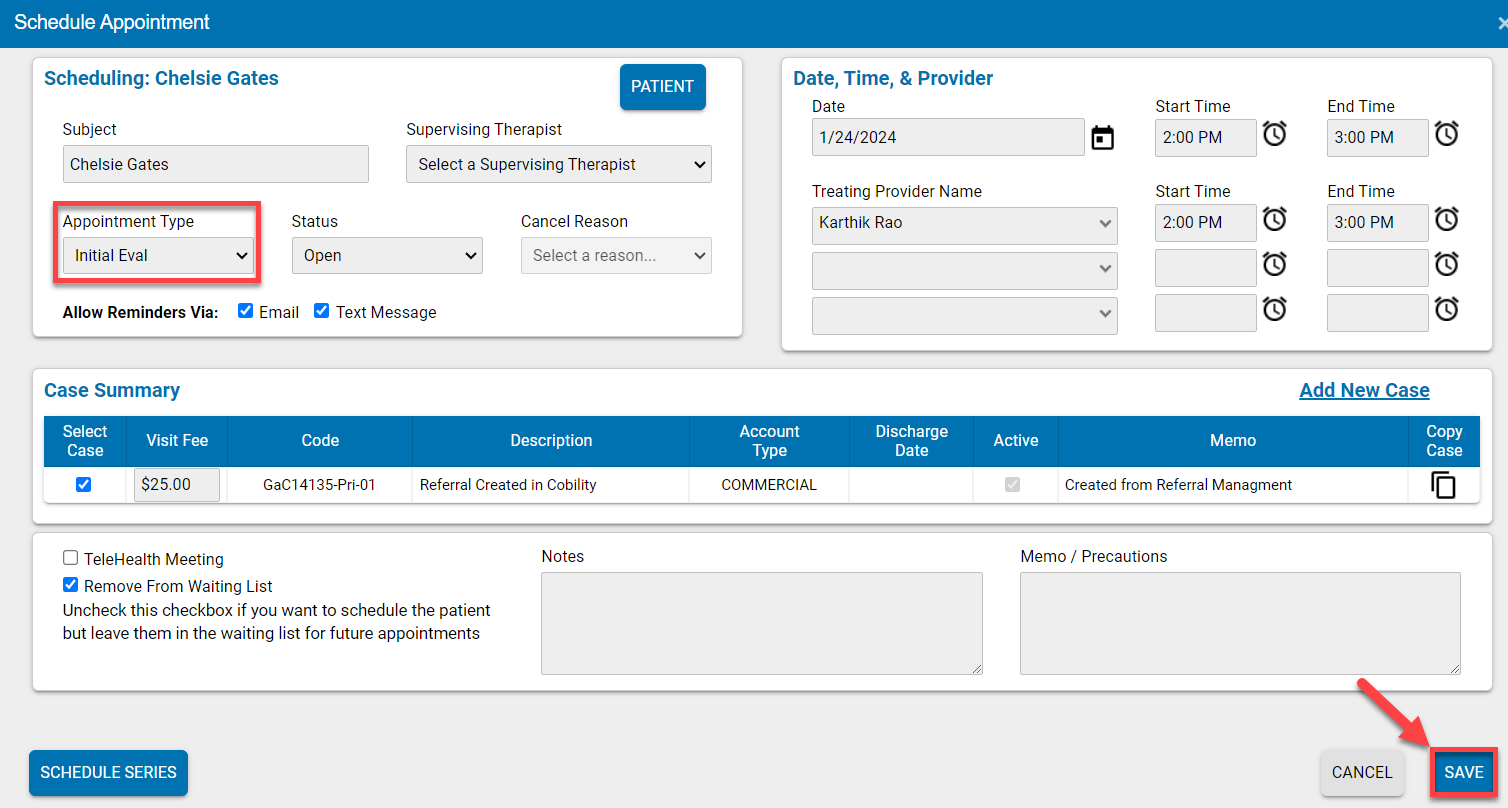Open the Date calendar picker
Screen dimensions: 1508x808
(x=1102, y=137)
